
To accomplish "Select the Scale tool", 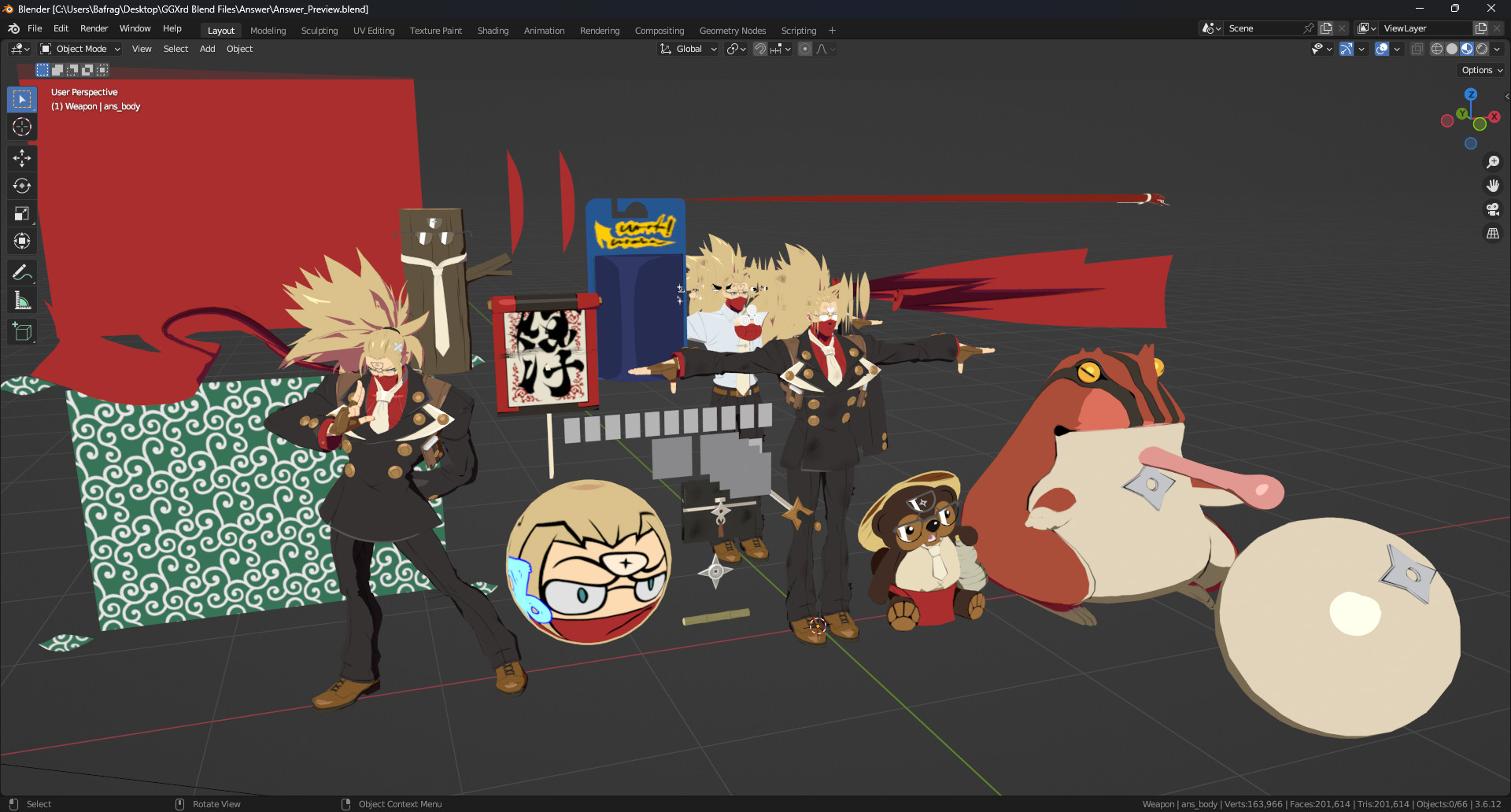I will point(22,213).
